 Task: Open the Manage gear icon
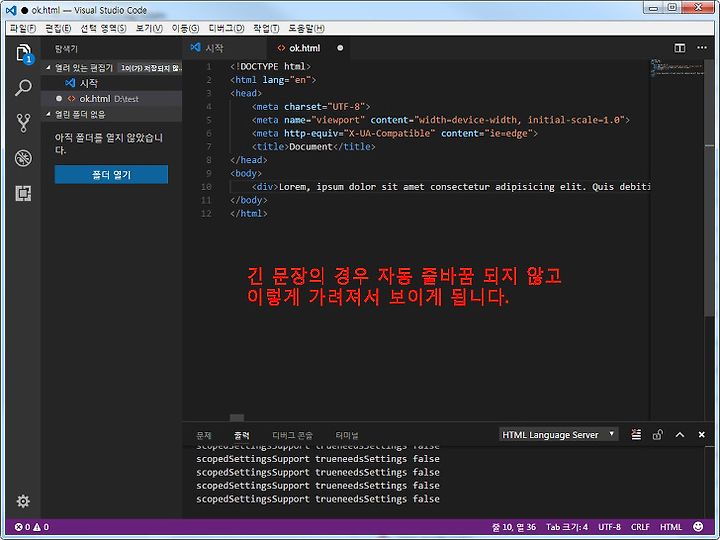[x=23, y=501]
